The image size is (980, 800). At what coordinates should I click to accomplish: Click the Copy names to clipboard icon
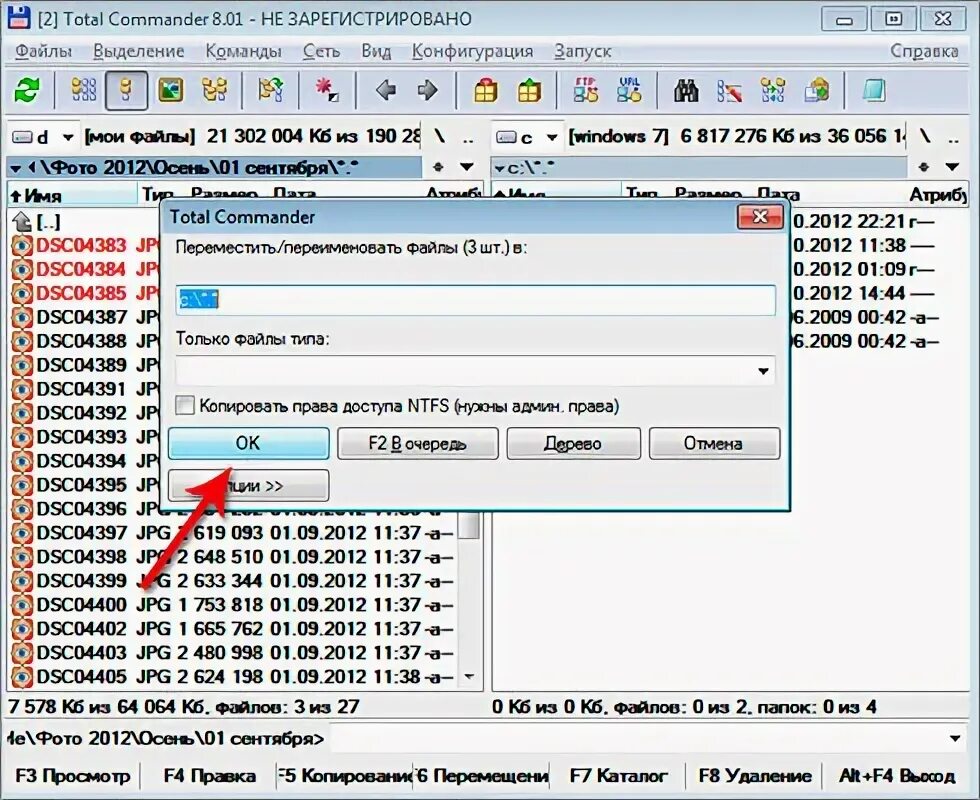pos(816,91)
